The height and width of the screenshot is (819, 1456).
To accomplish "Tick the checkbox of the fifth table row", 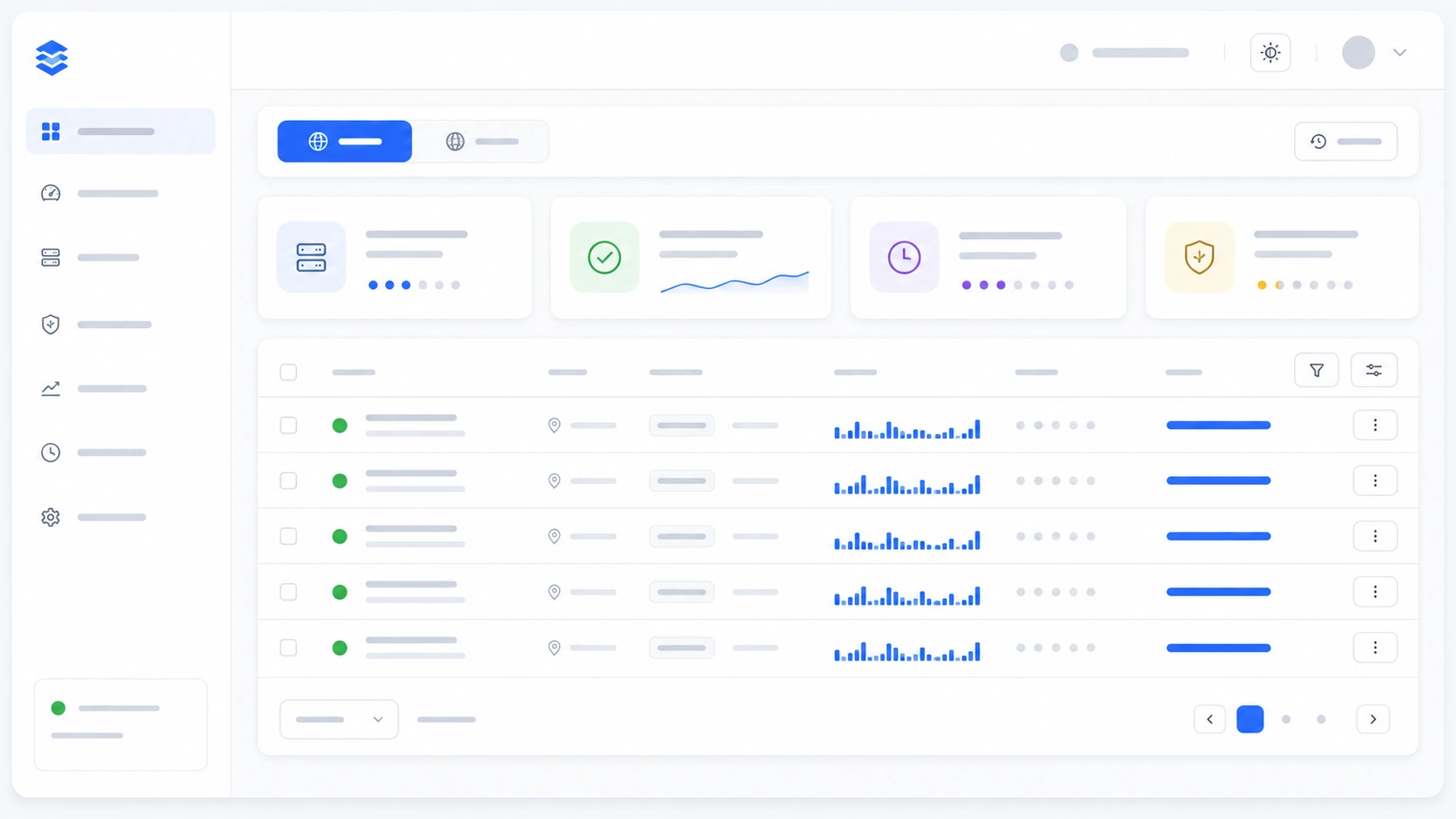I will pos(288,648).
